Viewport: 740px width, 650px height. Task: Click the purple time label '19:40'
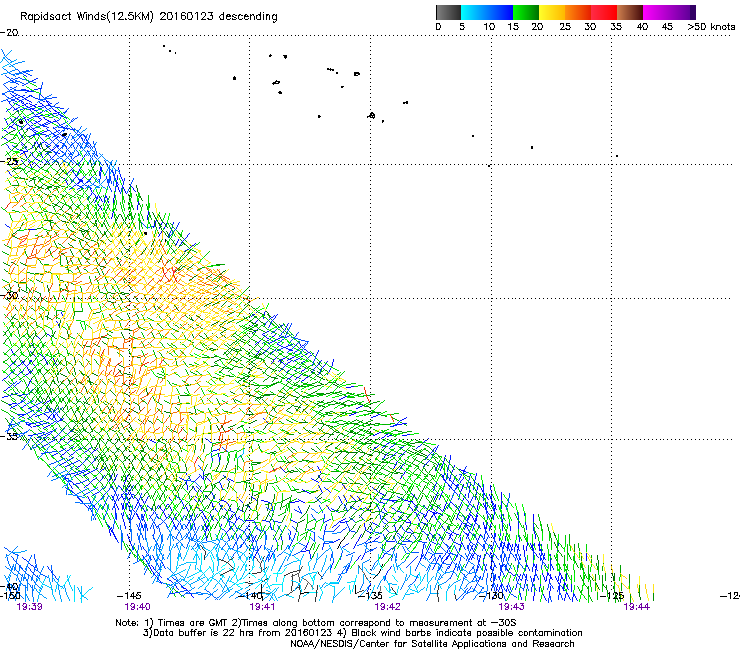137,607
